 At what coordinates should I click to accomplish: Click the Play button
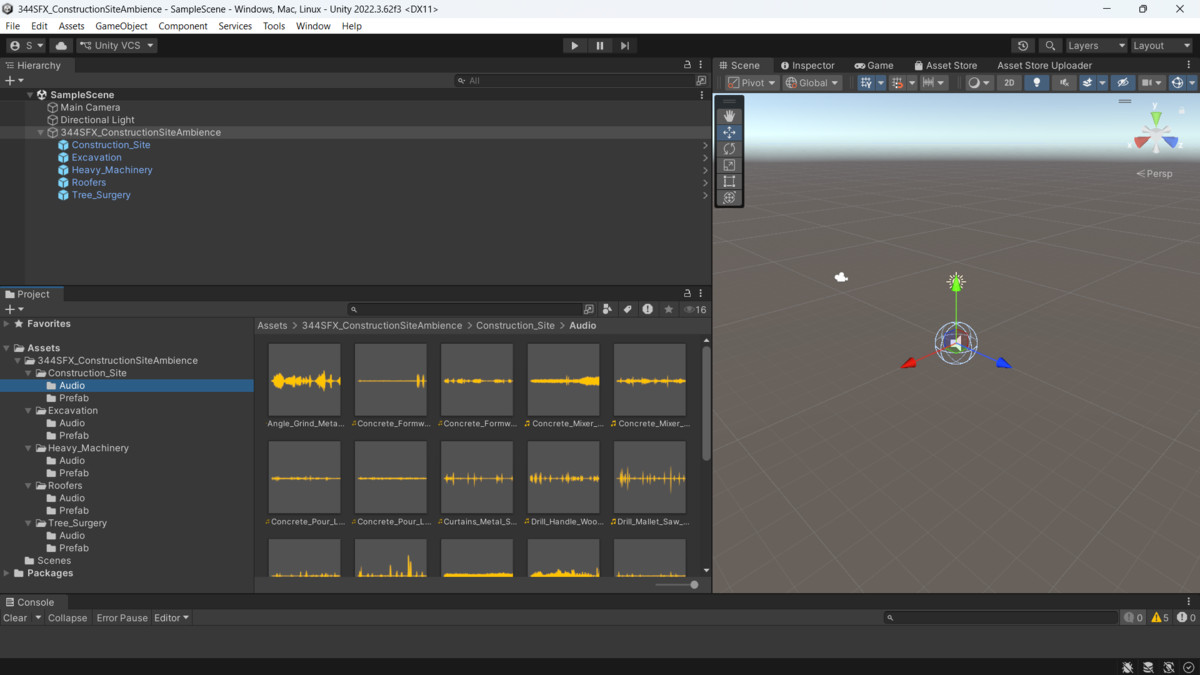(x=574, y=46)
